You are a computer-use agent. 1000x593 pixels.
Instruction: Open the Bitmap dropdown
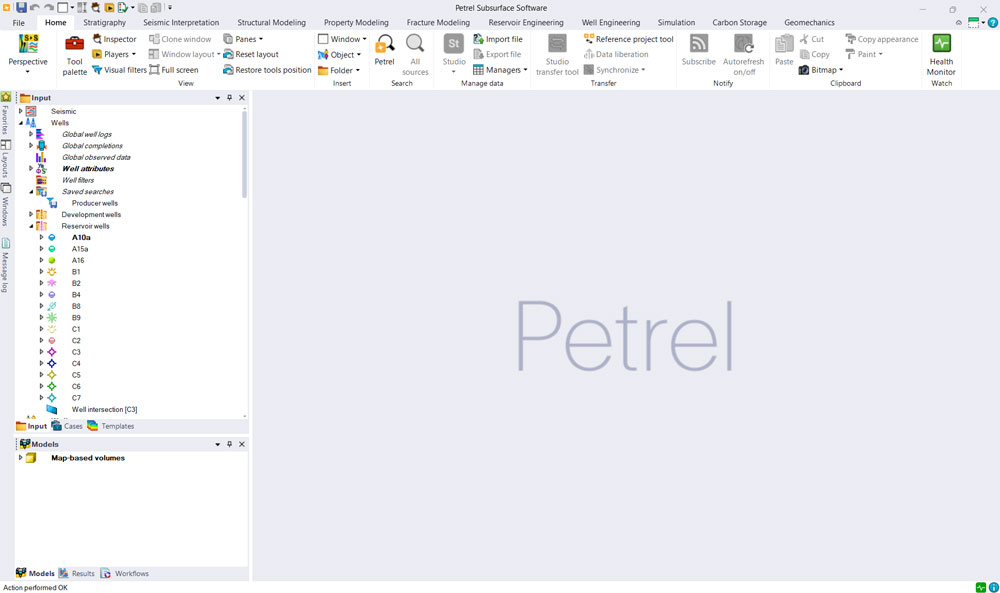pyautogui.click(x=841, y=70)
